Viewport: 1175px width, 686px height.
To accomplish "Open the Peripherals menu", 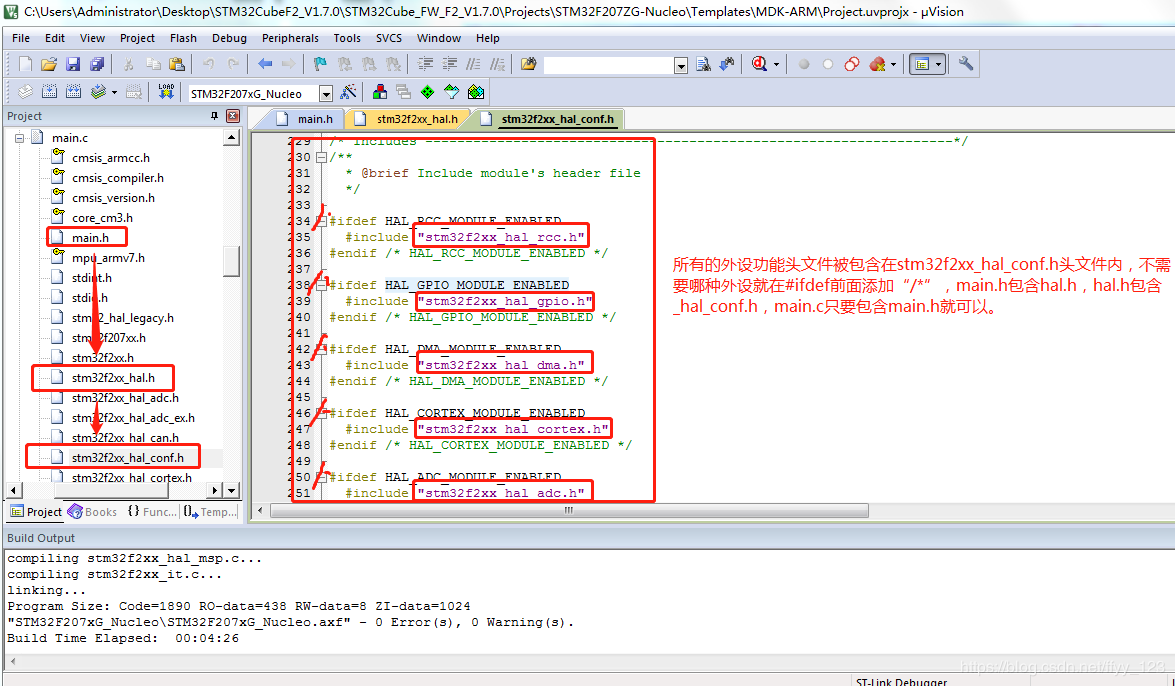I will pyautogui.click(x=290, y=38).
